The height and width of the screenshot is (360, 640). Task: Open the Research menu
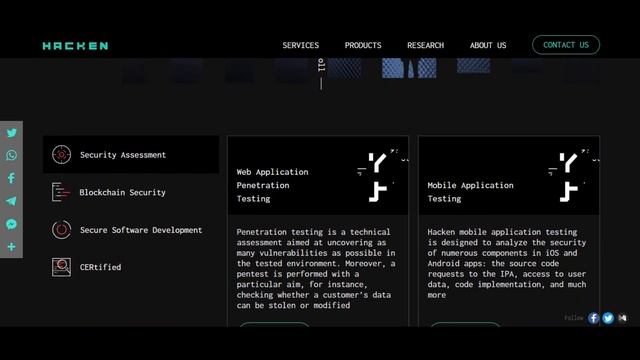pos(425,45)
